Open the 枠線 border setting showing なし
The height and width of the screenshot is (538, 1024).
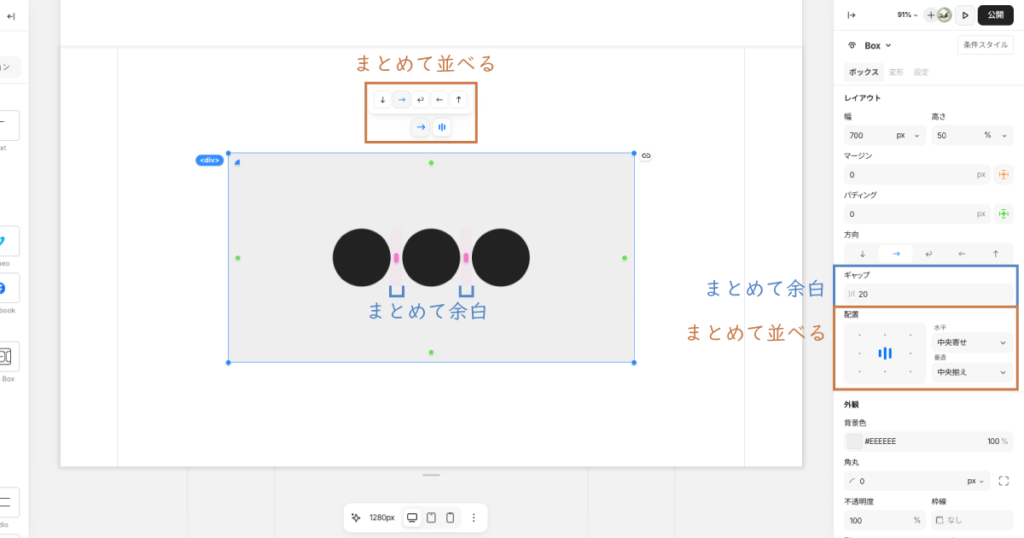[972, 520]
